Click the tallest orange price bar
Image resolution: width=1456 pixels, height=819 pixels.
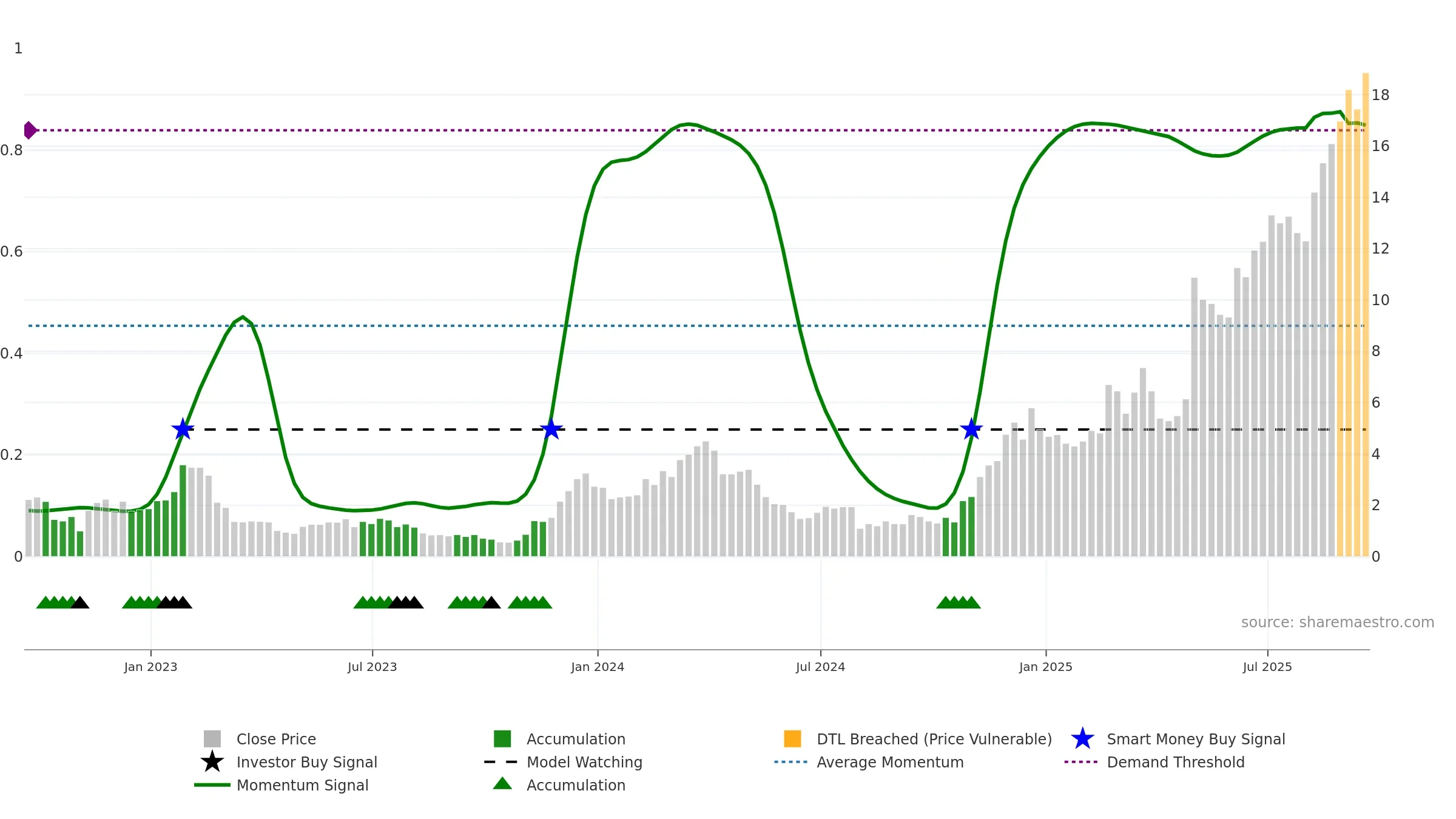click(x=1366, y=315)
